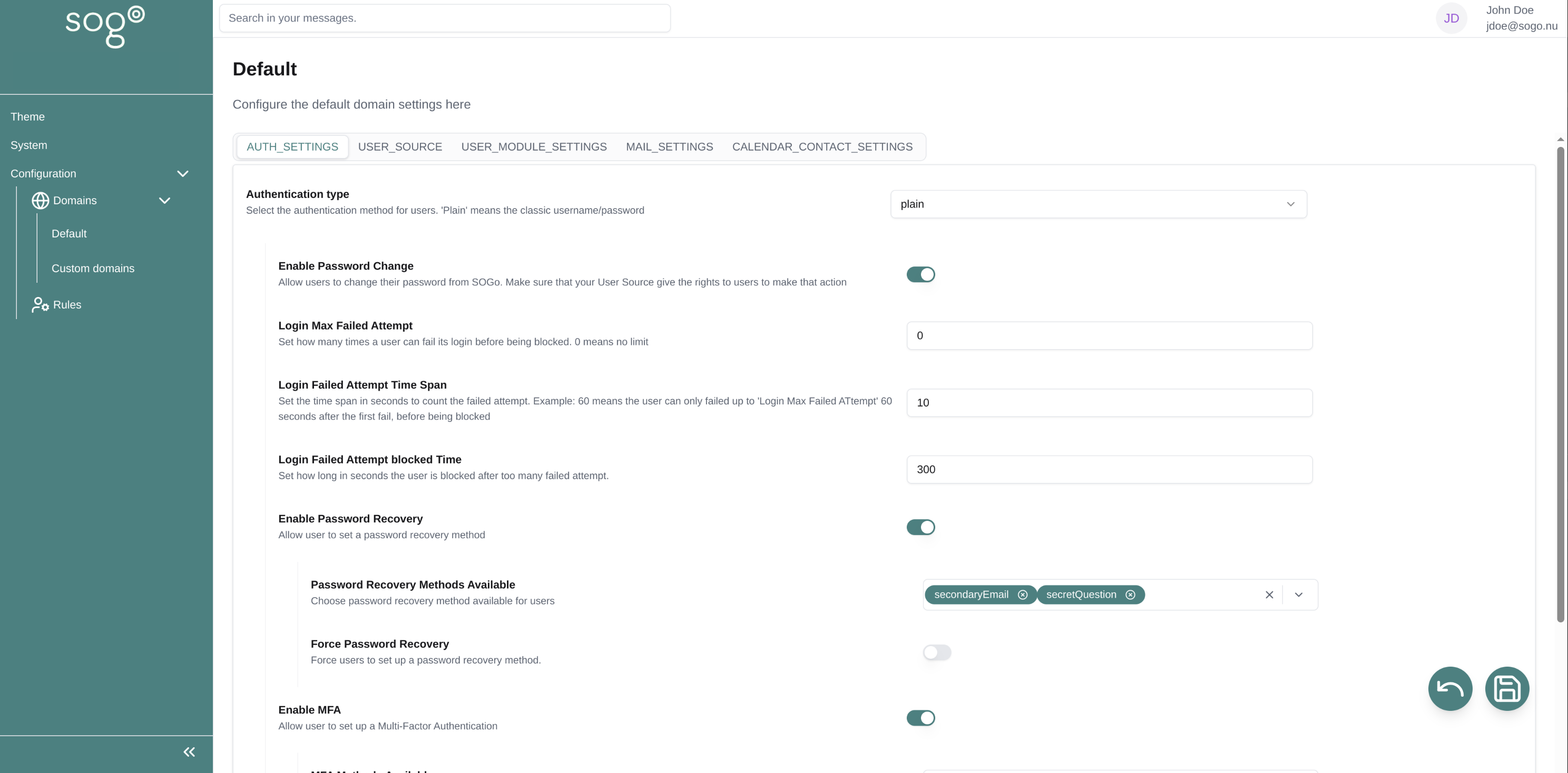Remove the secretQuestion recovery method chip

tap(1130, 595)
